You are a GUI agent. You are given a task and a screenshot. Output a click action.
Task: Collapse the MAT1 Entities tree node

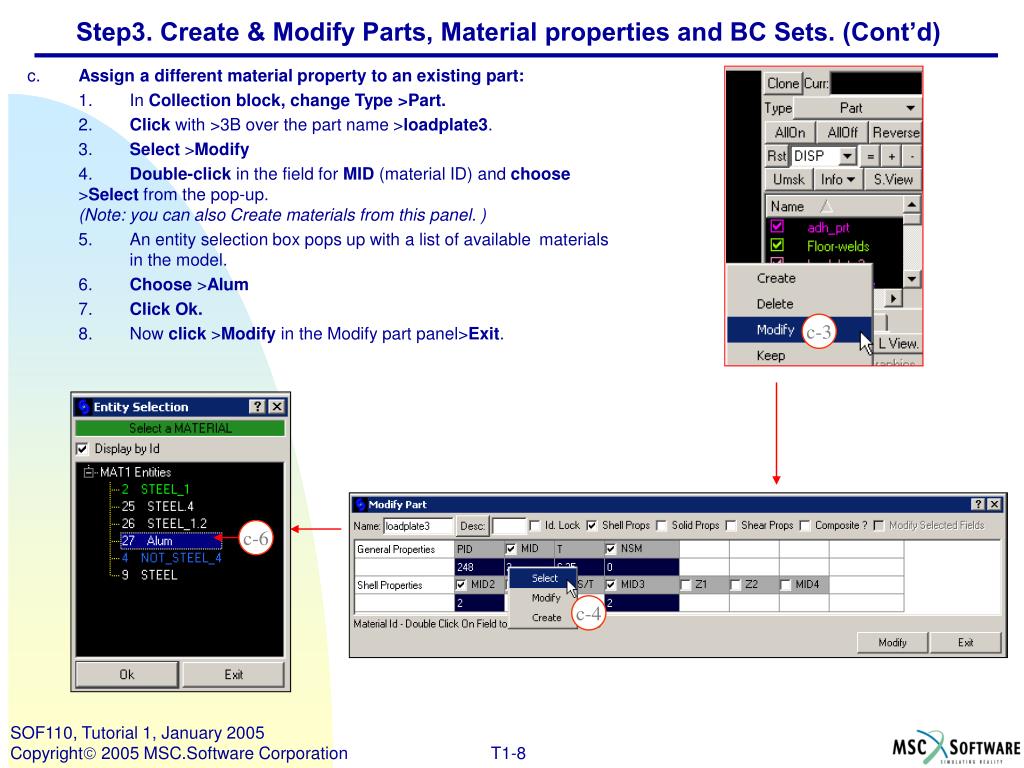click(88, 472)
